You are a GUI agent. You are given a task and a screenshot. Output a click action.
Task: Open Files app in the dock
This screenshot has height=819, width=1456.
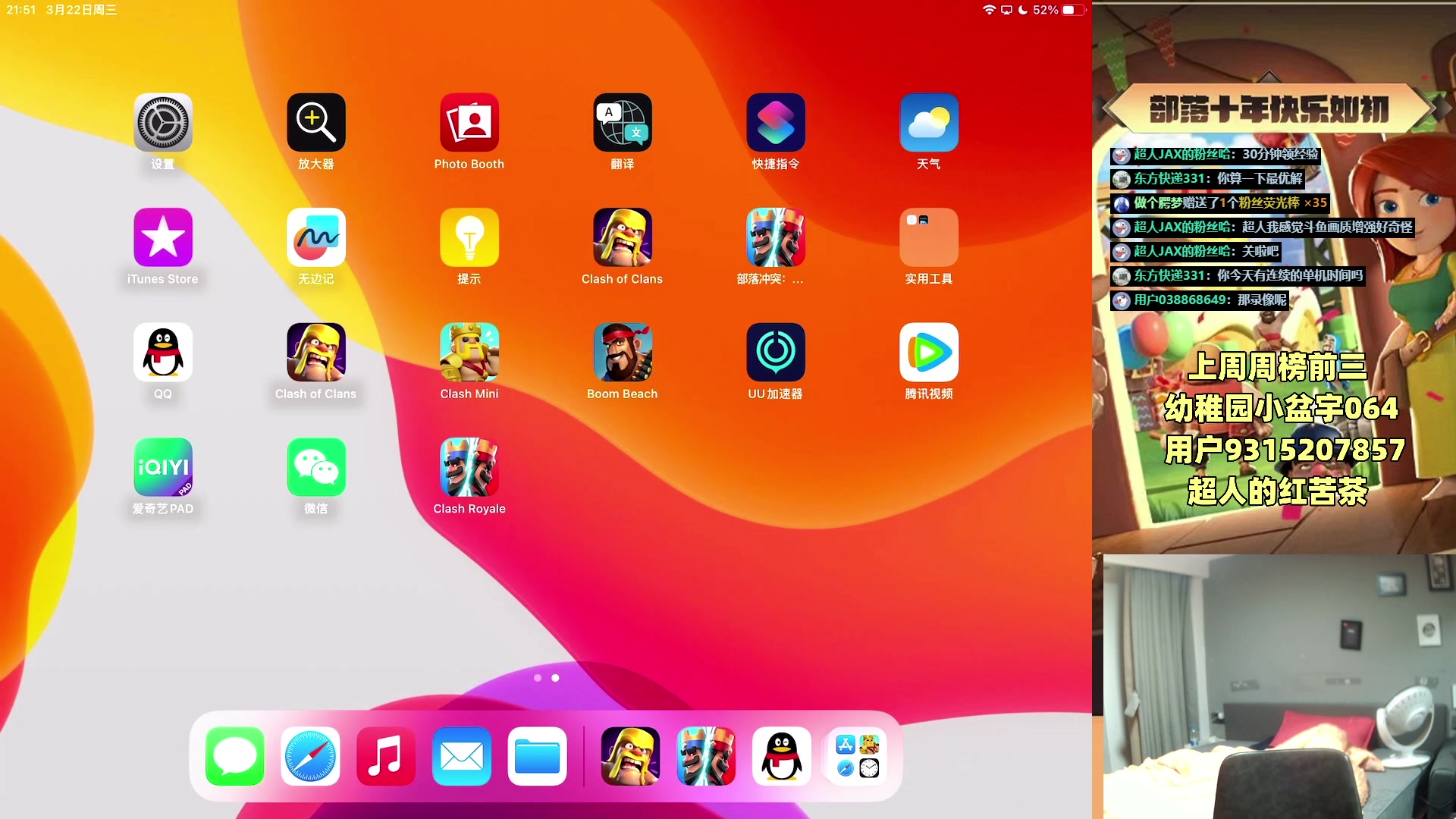(538, 756)
